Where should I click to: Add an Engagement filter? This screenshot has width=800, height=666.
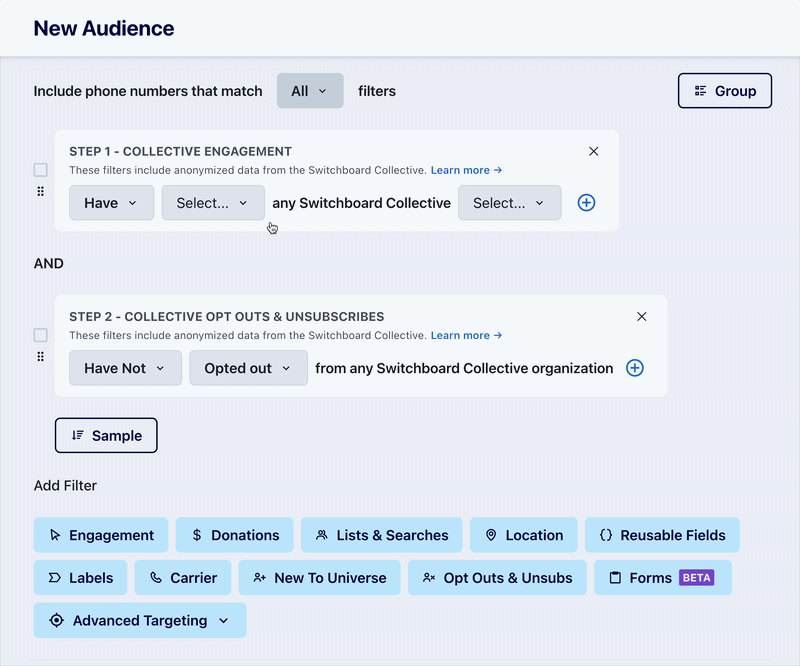tap(101, 535)
